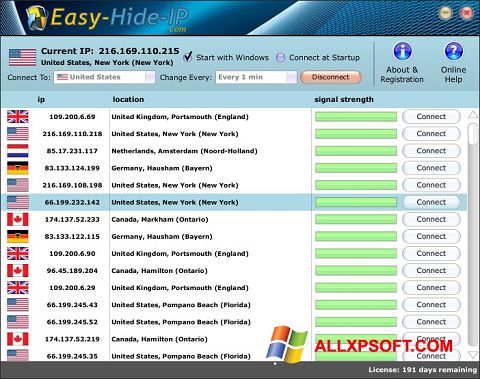This screenshot has width=480, height=379.
Task: Open the Connect To country dropdown
Action: (104, 77)
